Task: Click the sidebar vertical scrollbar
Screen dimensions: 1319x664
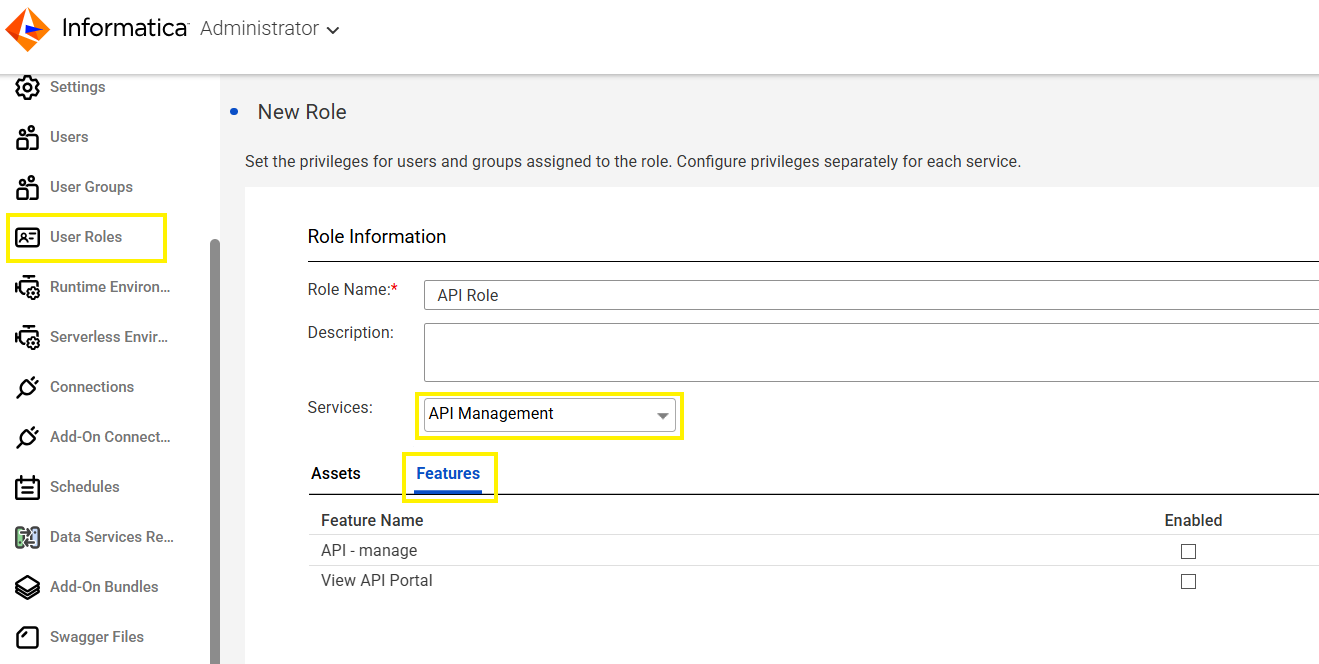Action: tap(215, 450)
